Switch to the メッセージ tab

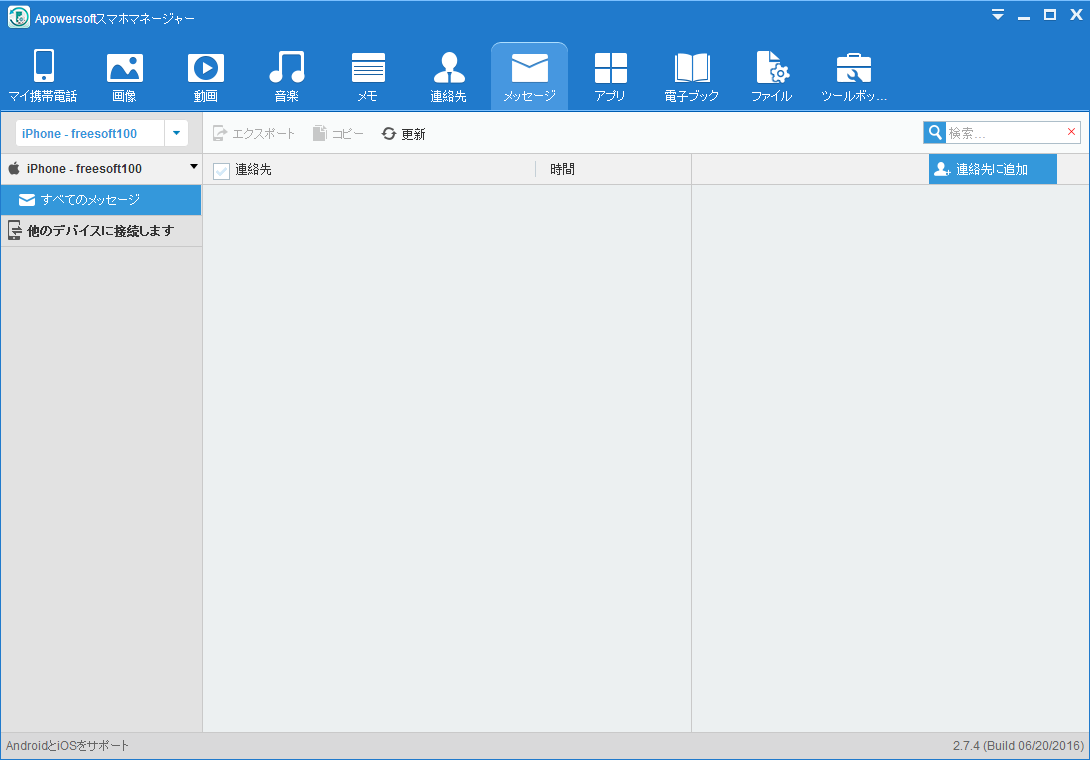(529, 75)
